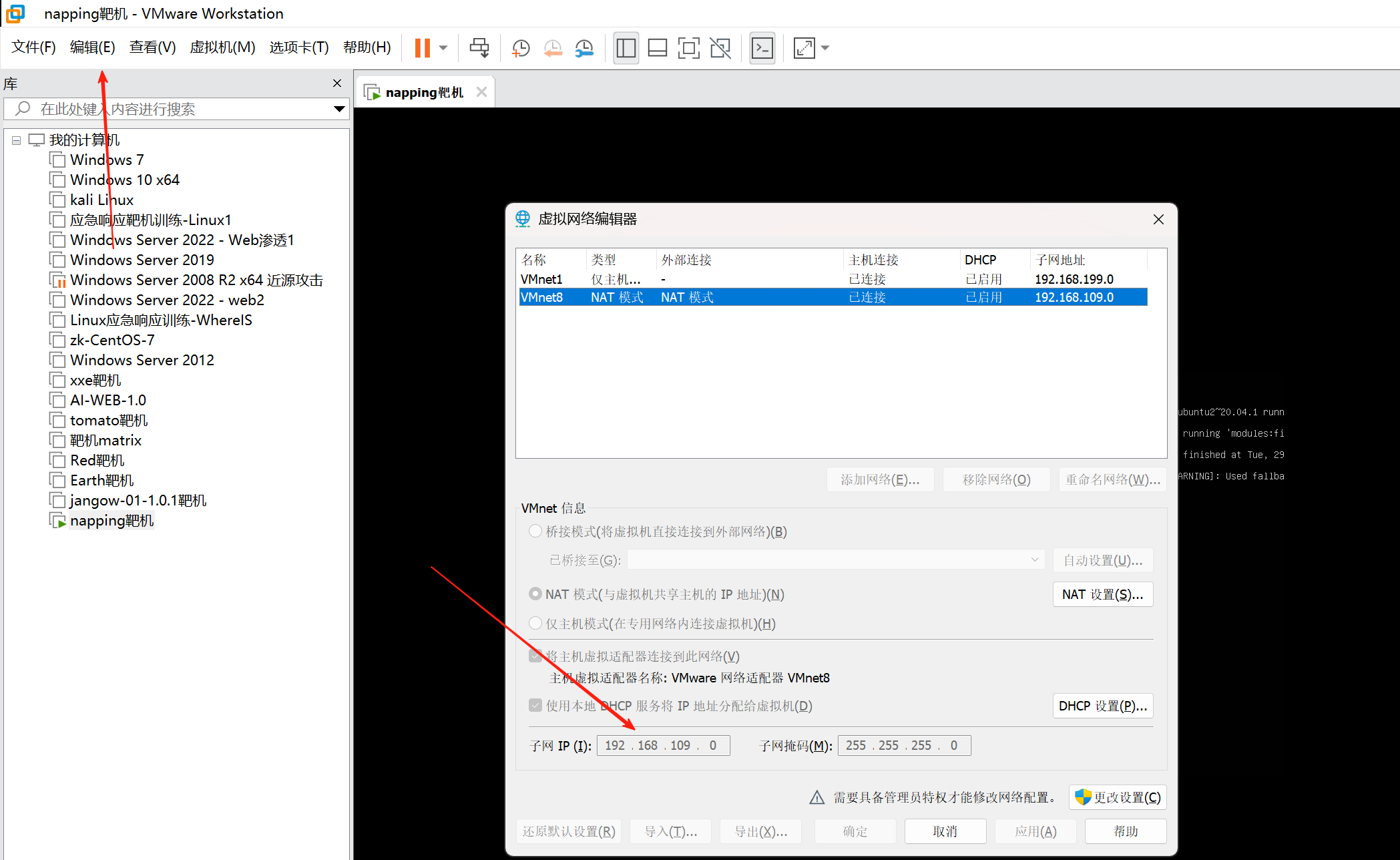The height and width of the screenshot is (860, 1400).
Task: Click the 子网掩码 input field
Action: [x=904, y=745]
